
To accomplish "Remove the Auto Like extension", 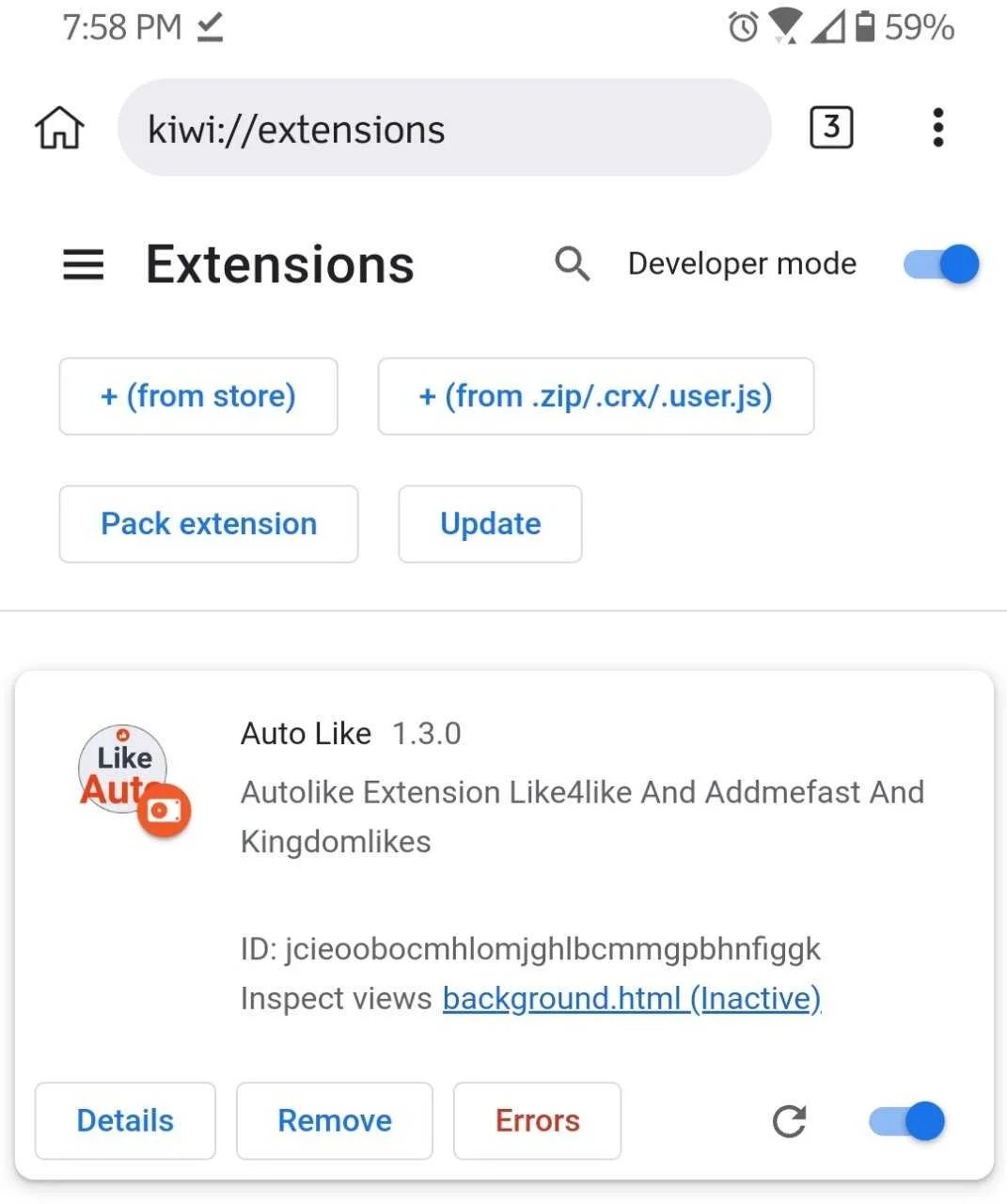I will [335, 1120].
